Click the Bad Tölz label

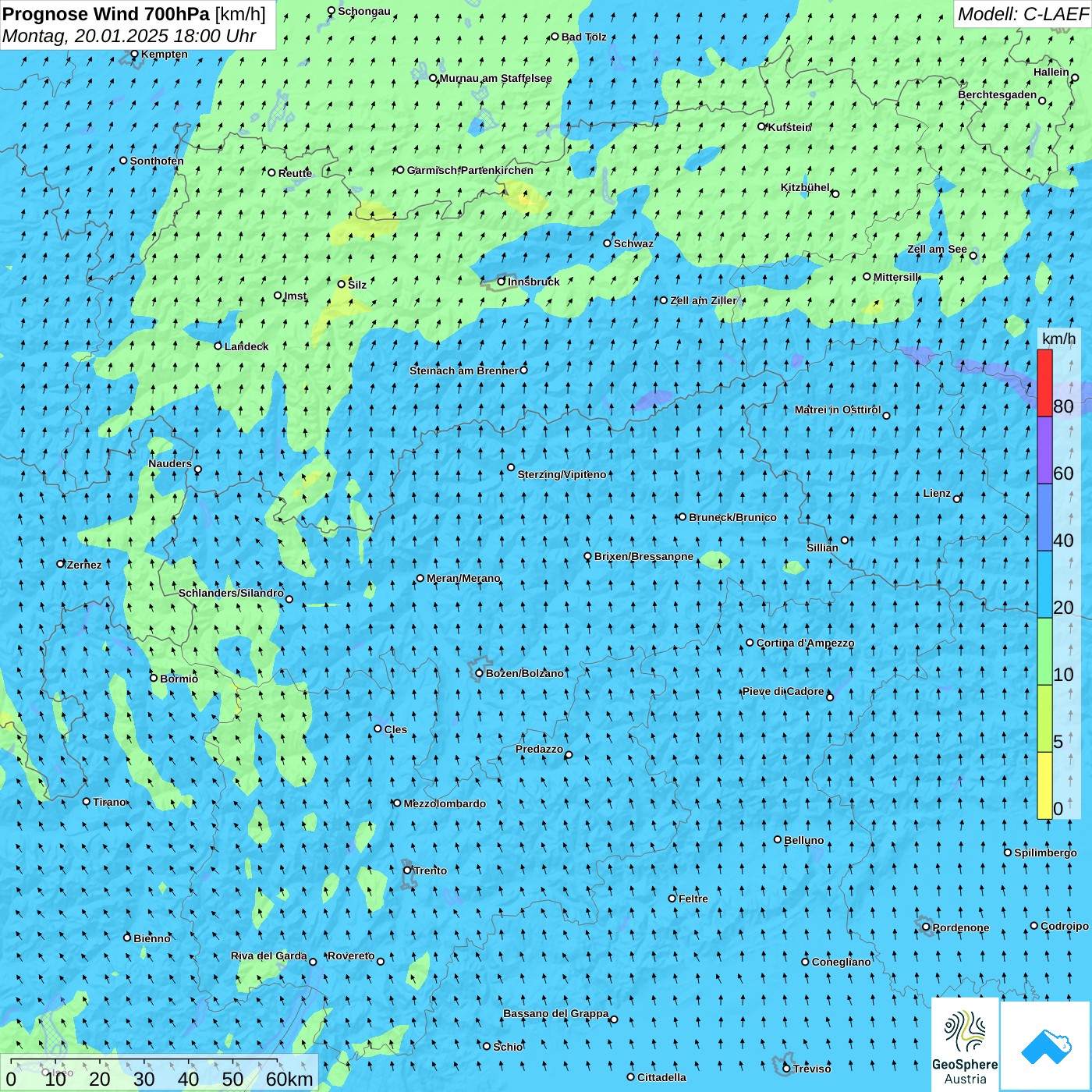tap(584, 37)
